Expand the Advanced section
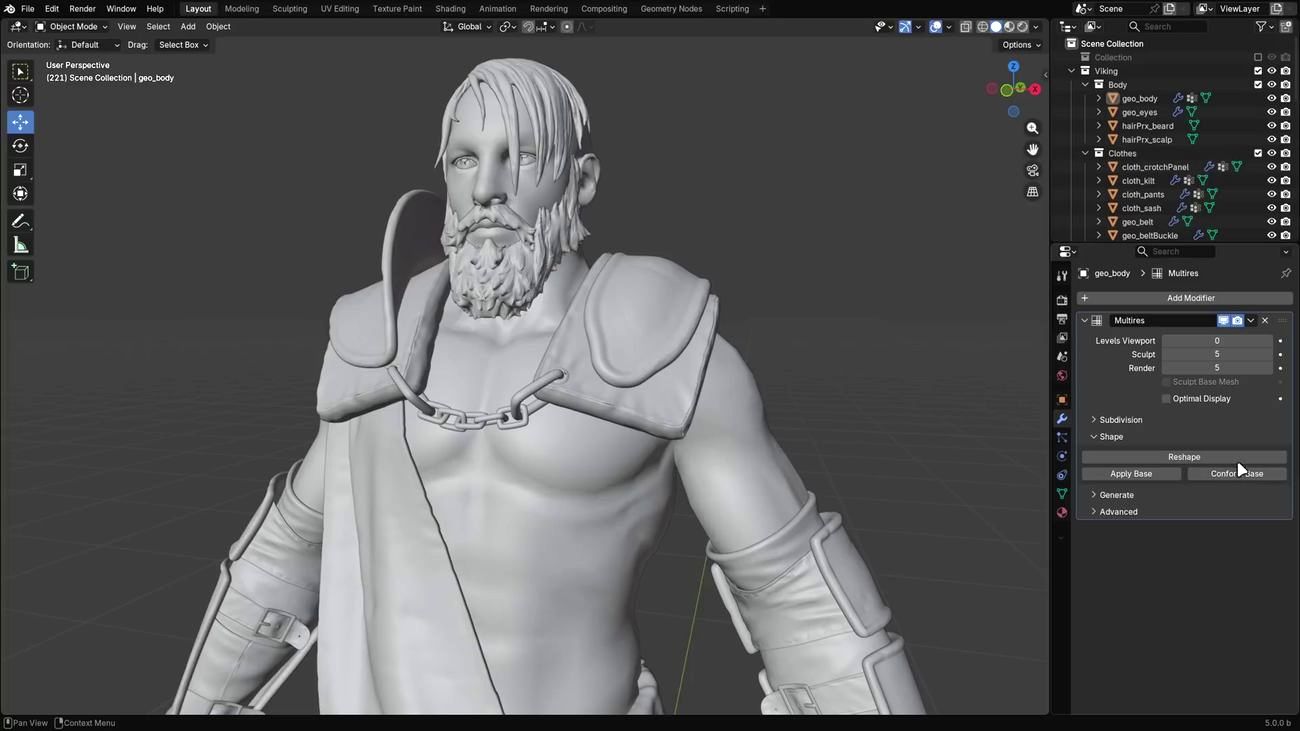Image resolution: width=1300 pixels, height=731 pixels. pos(1117,512)
